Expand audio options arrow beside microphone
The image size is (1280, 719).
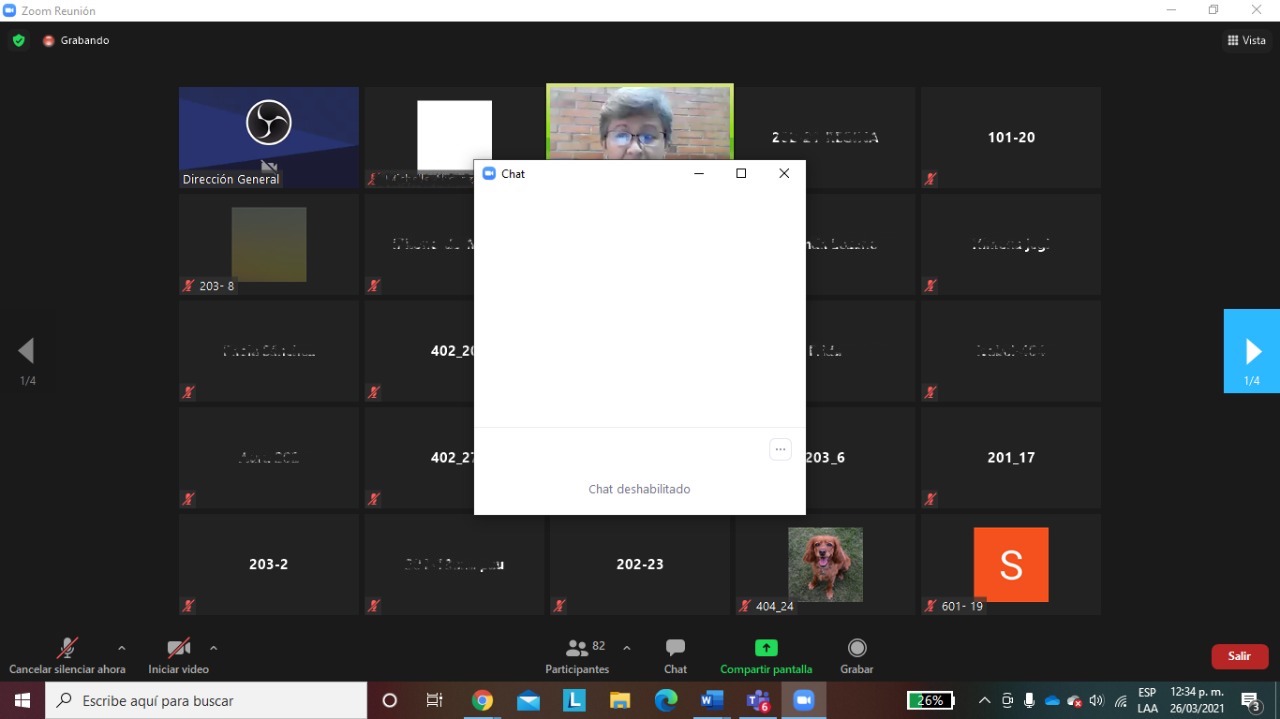point(122,648)
